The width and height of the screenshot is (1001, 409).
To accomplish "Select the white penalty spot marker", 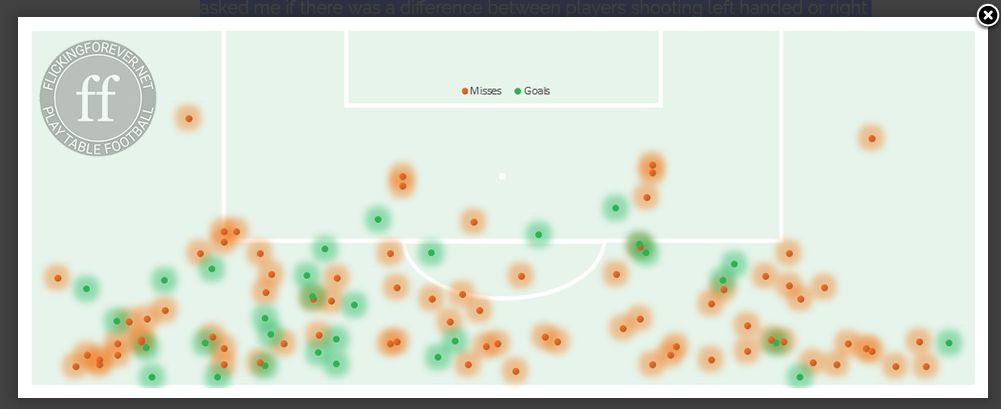I will coord(502,176).
